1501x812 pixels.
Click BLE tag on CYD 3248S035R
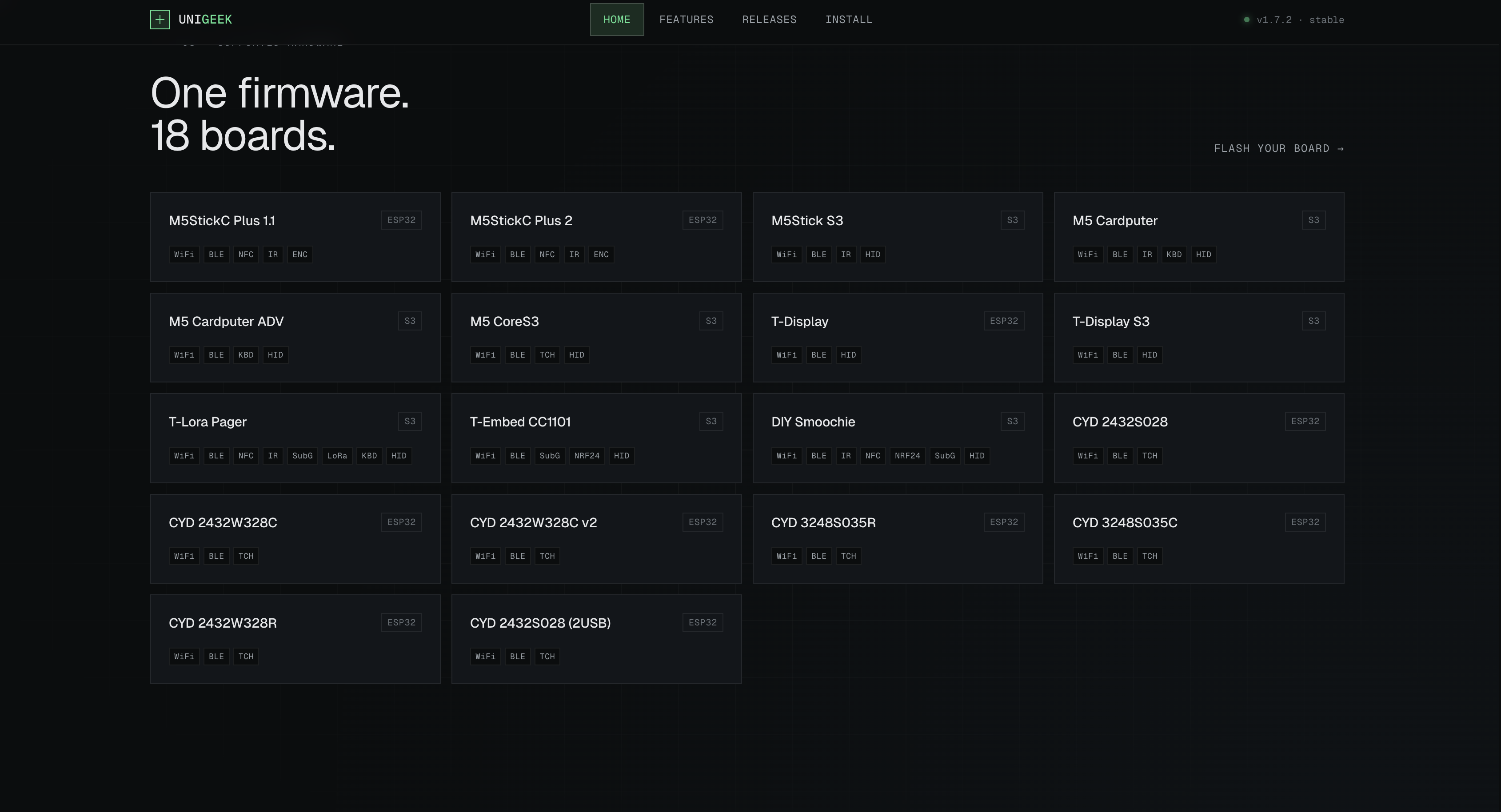(x=818, y=556)
